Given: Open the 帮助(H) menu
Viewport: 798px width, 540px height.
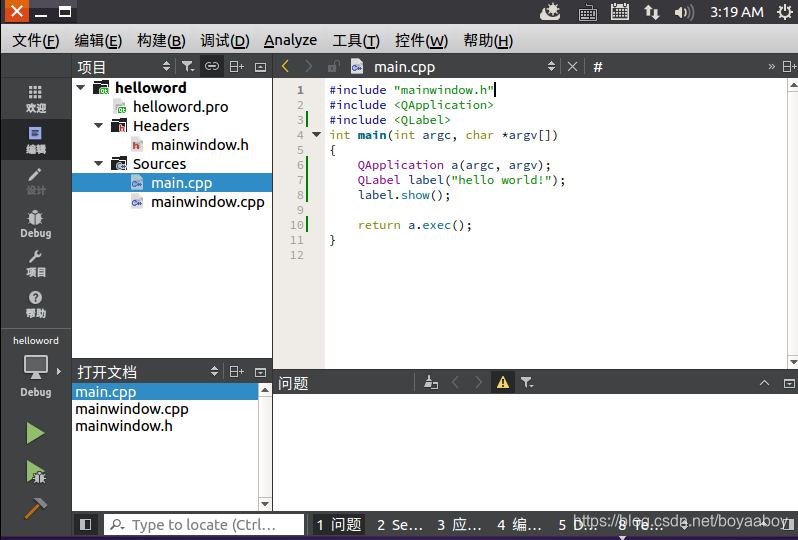Looking at the screenshot, I should tap(488, 41).
